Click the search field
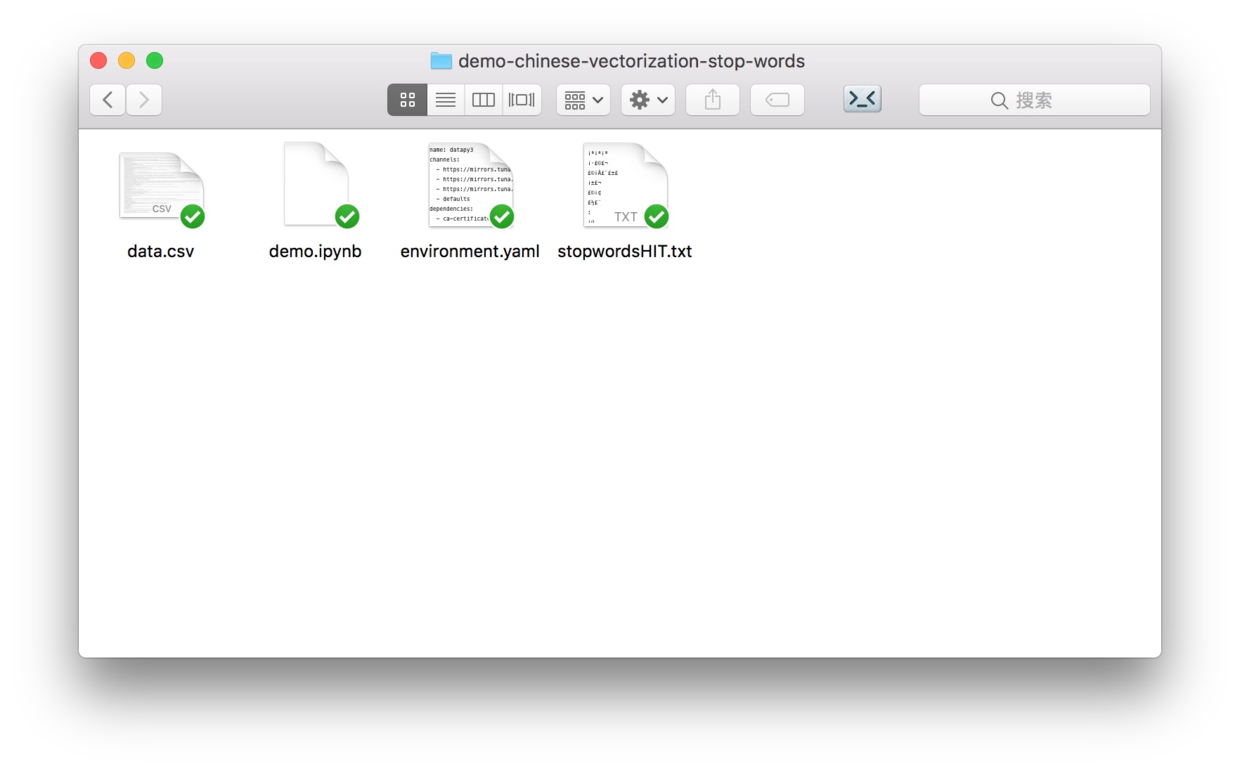Viewport: 1240px width, 770px height. click(1034, 100)
